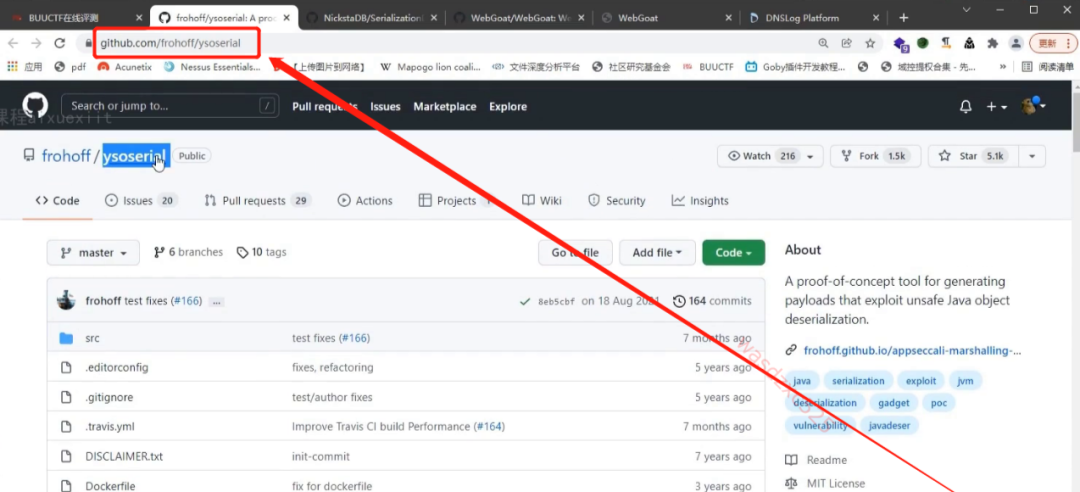Click green check commit status icon
This screenshot has height=492, width=1080.
coord(525,301)
